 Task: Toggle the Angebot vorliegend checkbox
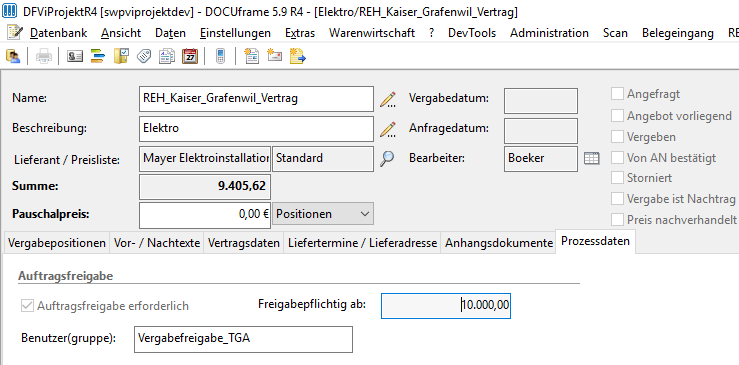coord(617,116)
